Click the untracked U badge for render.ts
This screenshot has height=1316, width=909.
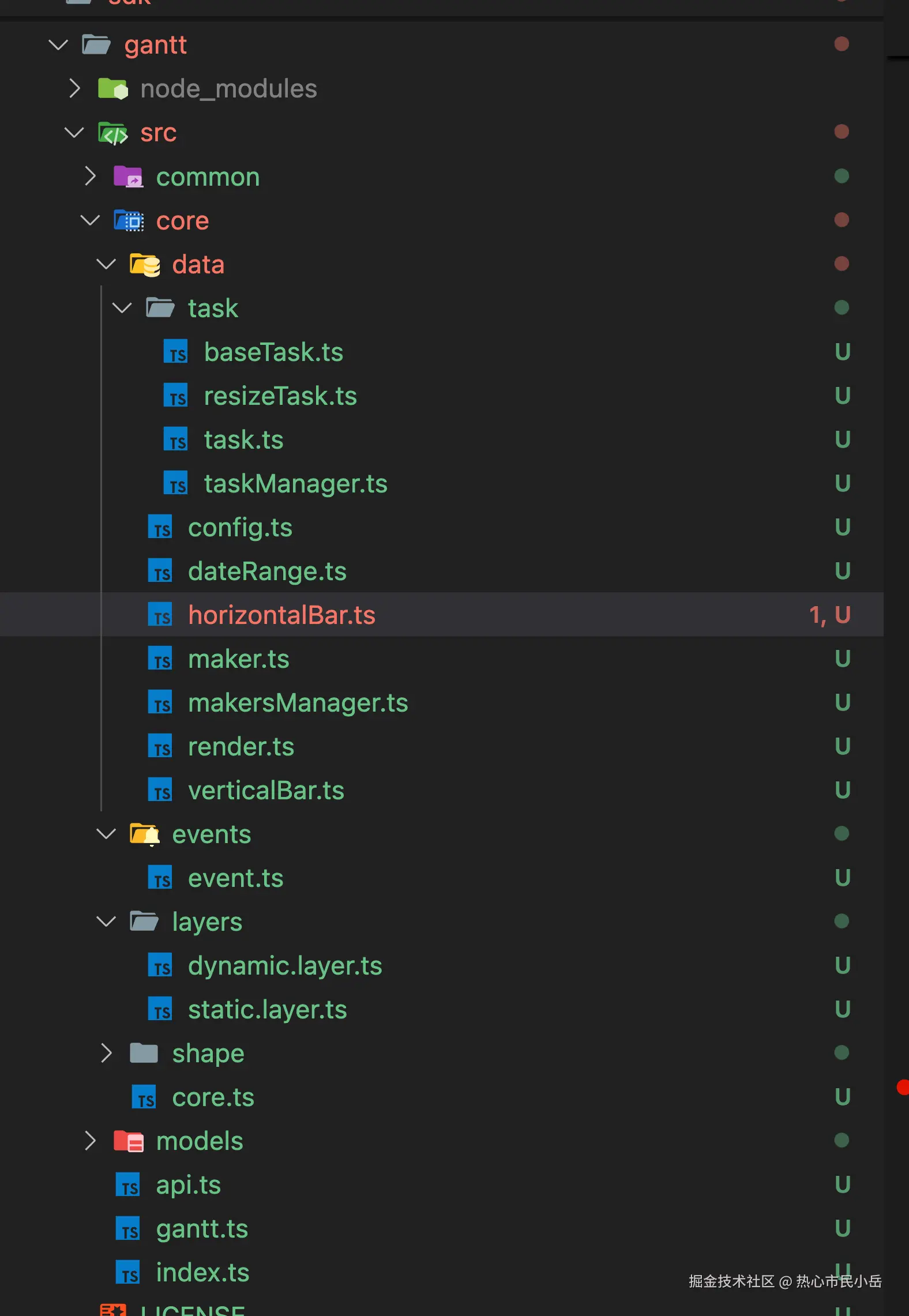[842, 747]
